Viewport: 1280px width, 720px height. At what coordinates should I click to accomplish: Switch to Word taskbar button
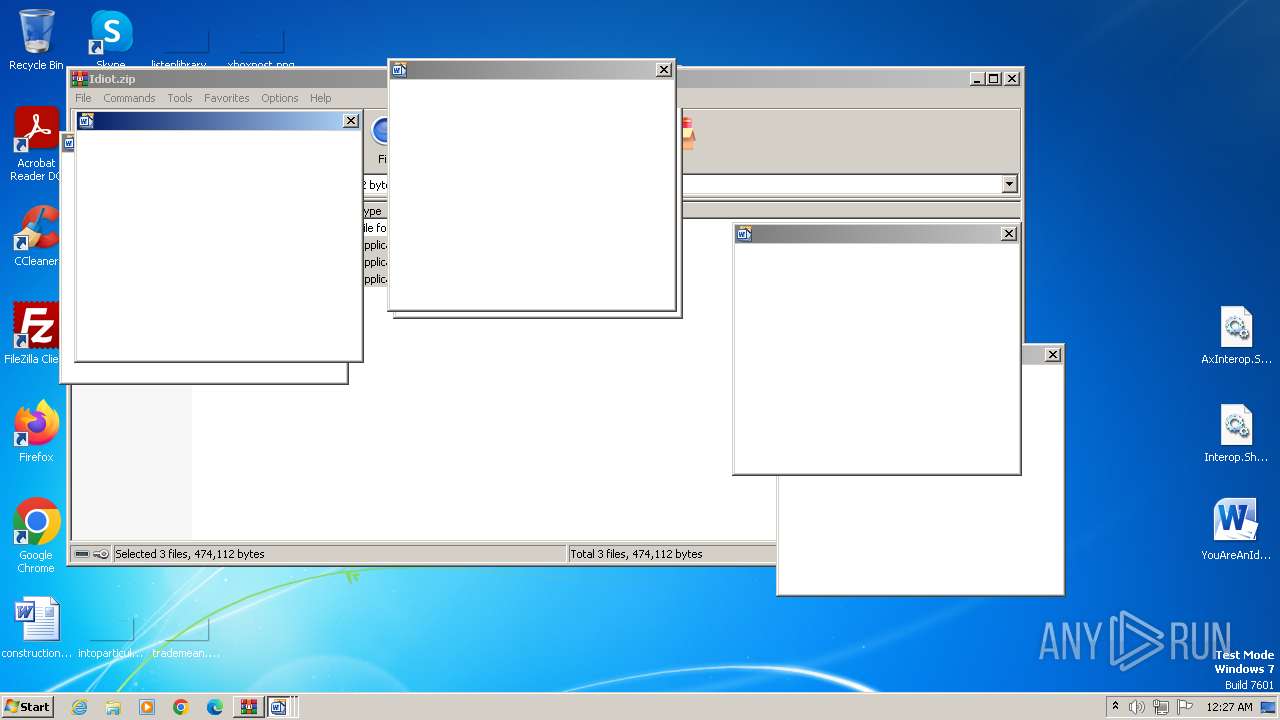click(x=279, y=707)
